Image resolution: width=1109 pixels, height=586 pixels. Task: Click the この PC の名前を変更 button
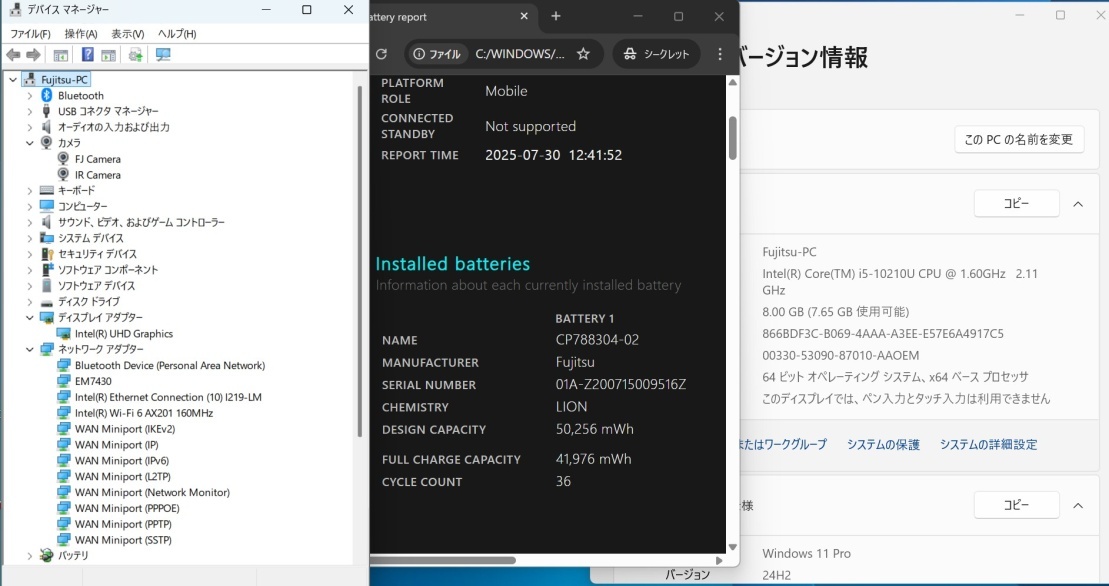[x=1019, y=139]
